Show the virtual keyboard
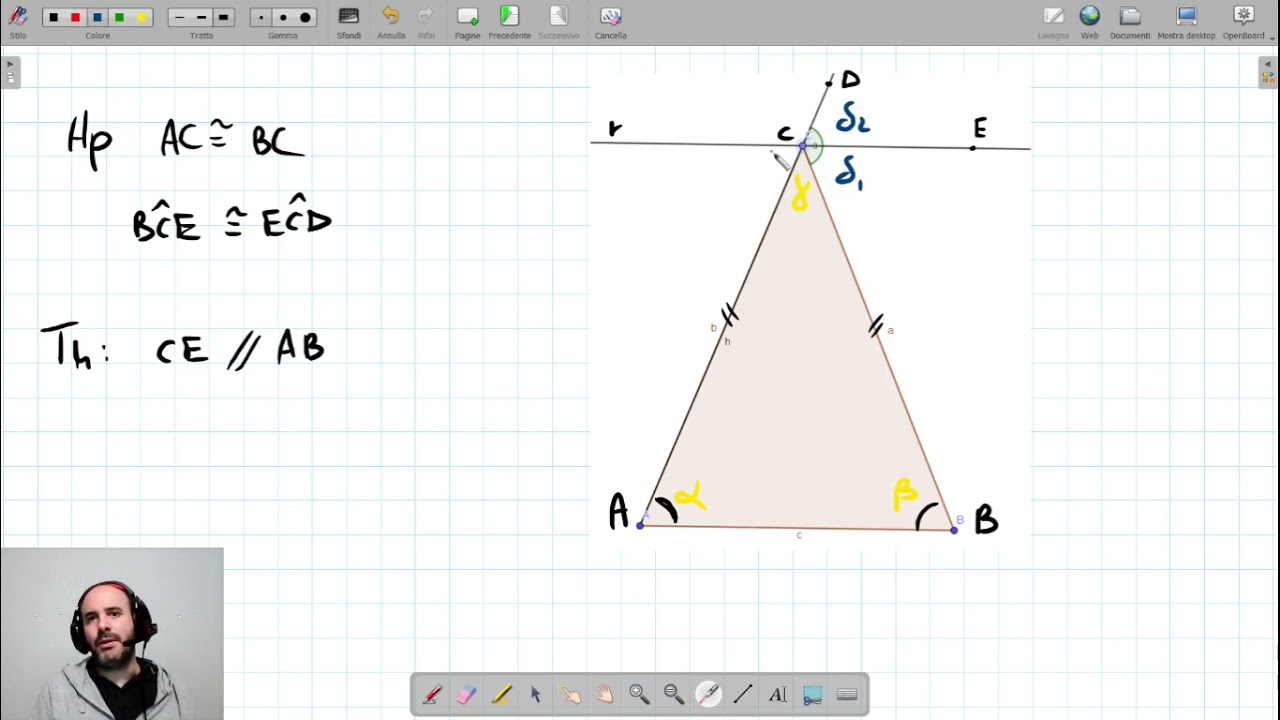The height and width of the screenshot is (720, 1280). point(847,695)
